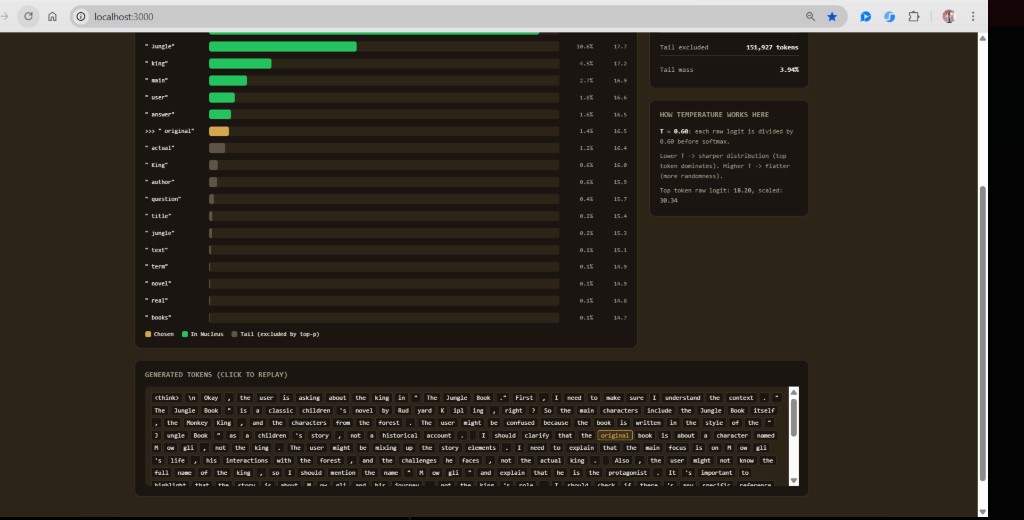Click the gold bar for "original"
Screen dimensions: 1024x520
point(219,131)
